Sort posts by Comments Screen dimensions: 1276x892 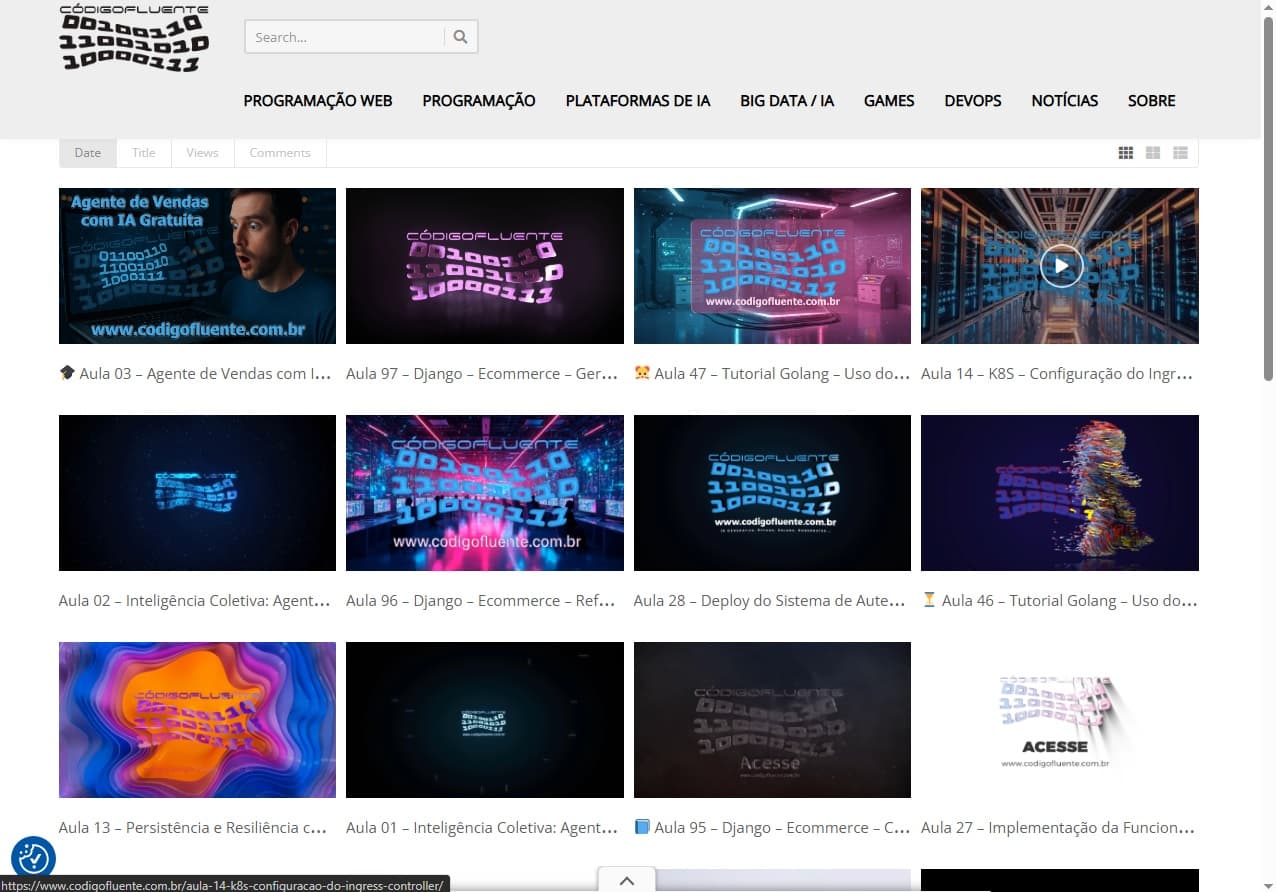[x=280, y=153]
